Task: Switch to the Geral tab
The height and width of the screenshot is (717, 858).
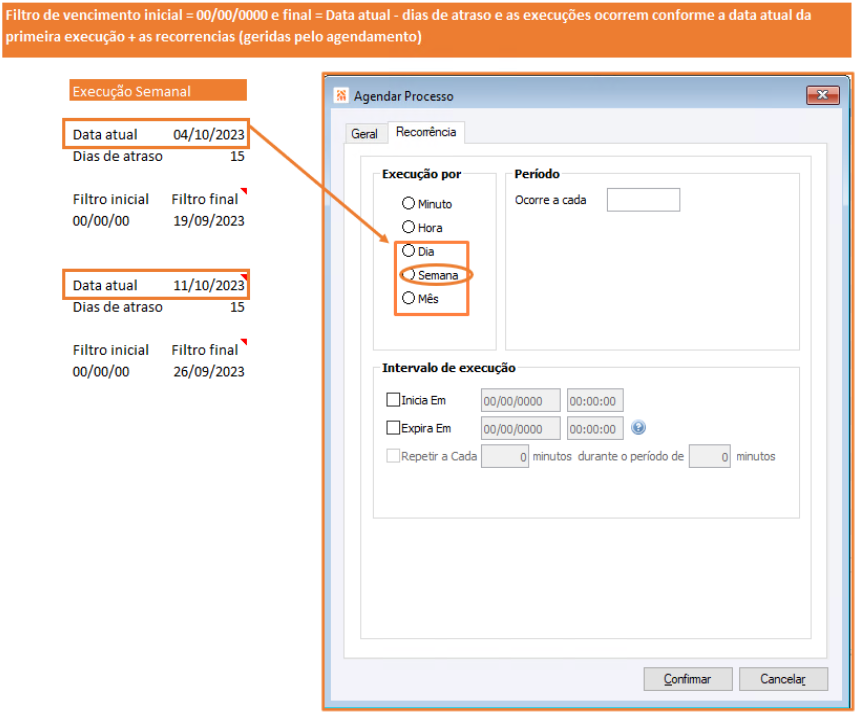Action: tap(365, 134)
